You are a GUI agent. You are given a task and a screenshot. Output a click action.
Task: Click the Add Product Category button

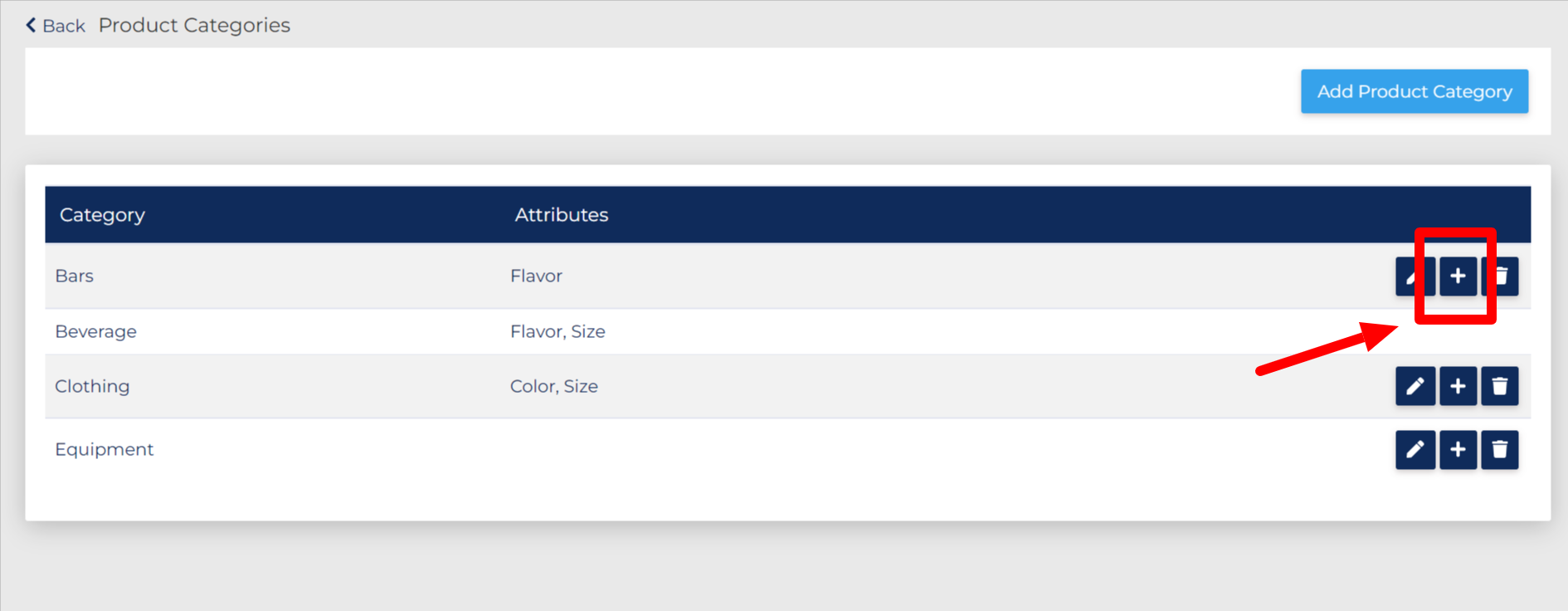1415,91
